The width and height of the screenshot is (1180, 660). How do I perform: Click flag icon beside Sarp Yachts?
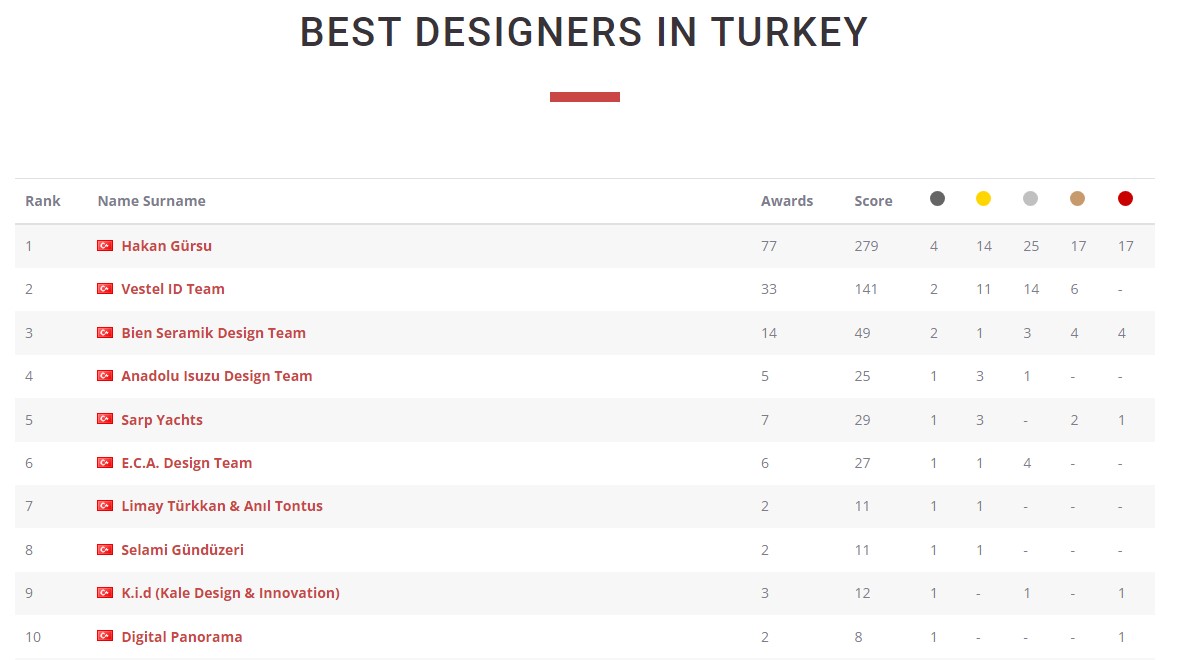tap(105, 420)
